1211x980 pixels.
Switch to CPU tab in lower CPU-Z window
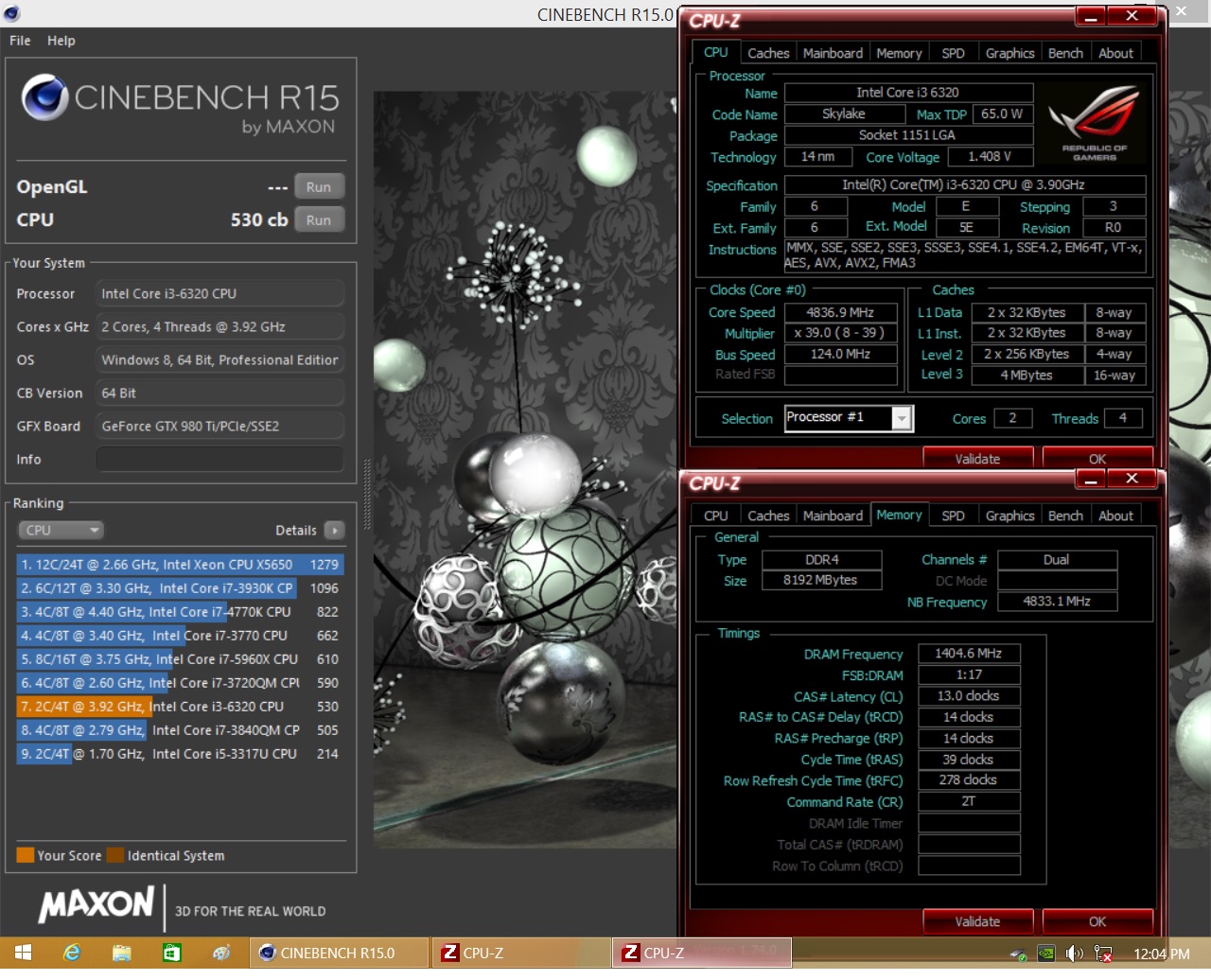[x=716, y=516]
